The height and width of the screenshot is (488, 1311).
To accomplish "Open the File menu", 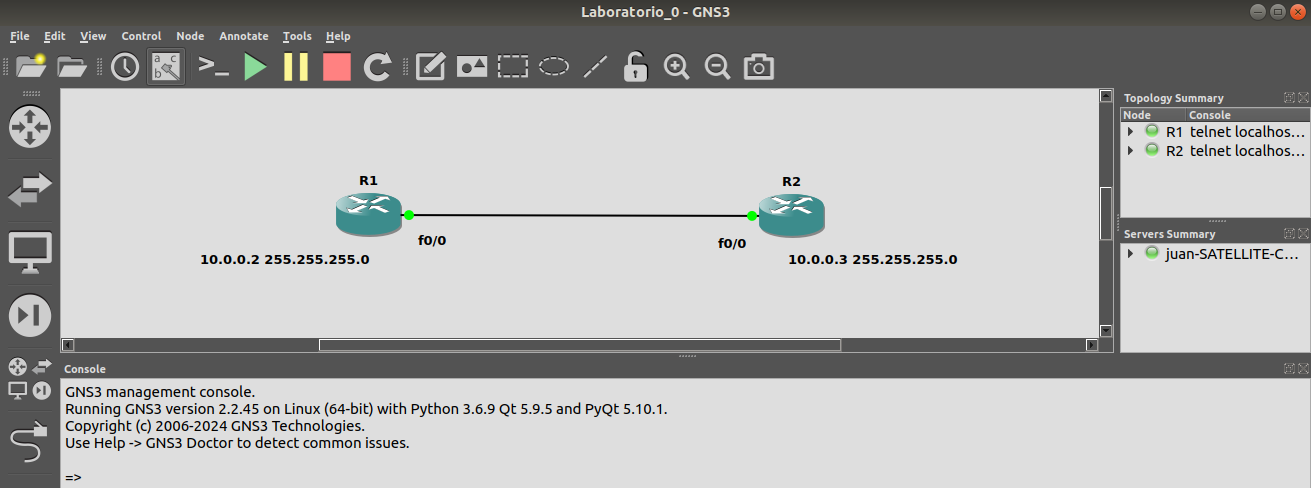I will (20, 36).
